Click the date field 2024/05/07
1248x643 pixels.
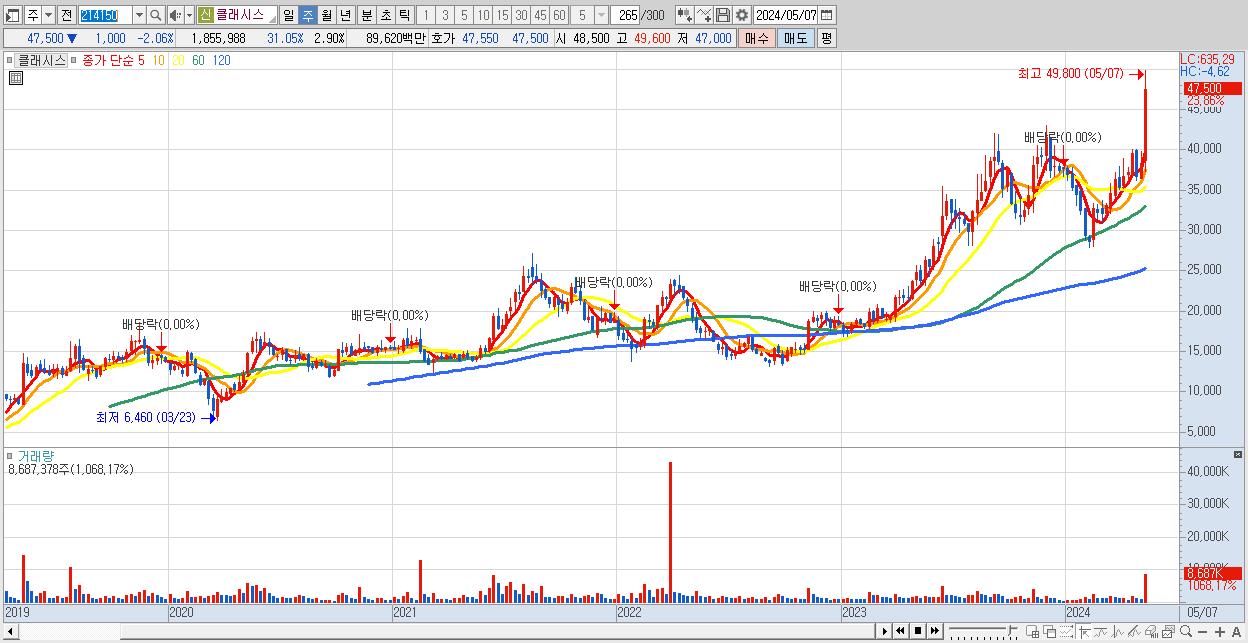pyautogui.click(x=786, y=15)
